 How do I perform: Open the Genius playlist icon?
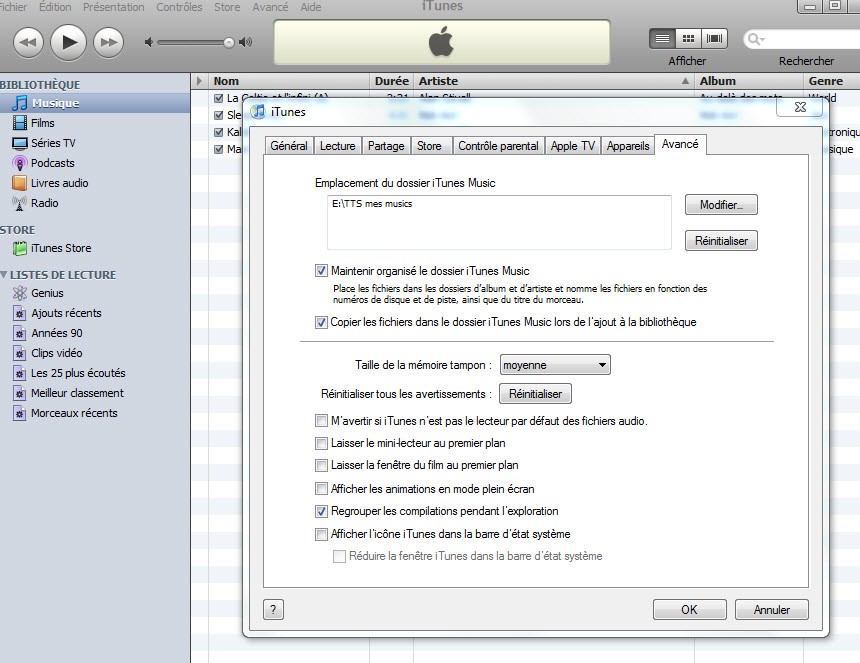[x=20, y=293]
